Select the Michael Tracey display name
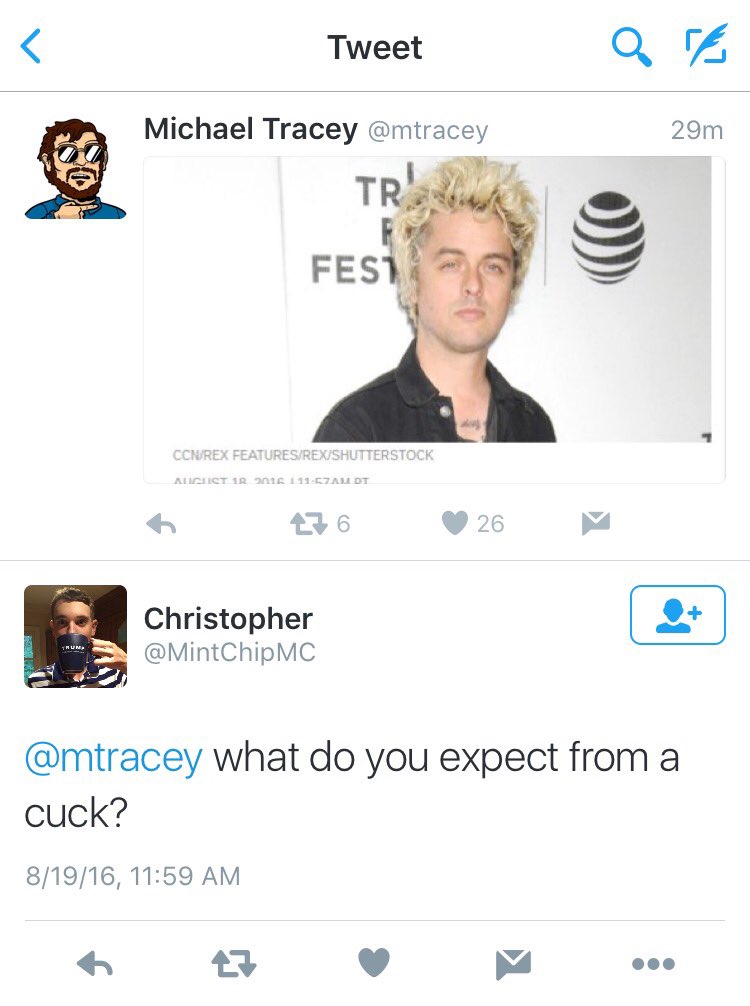The height and width of the screenshot is (1006, 750). [250, 129]
